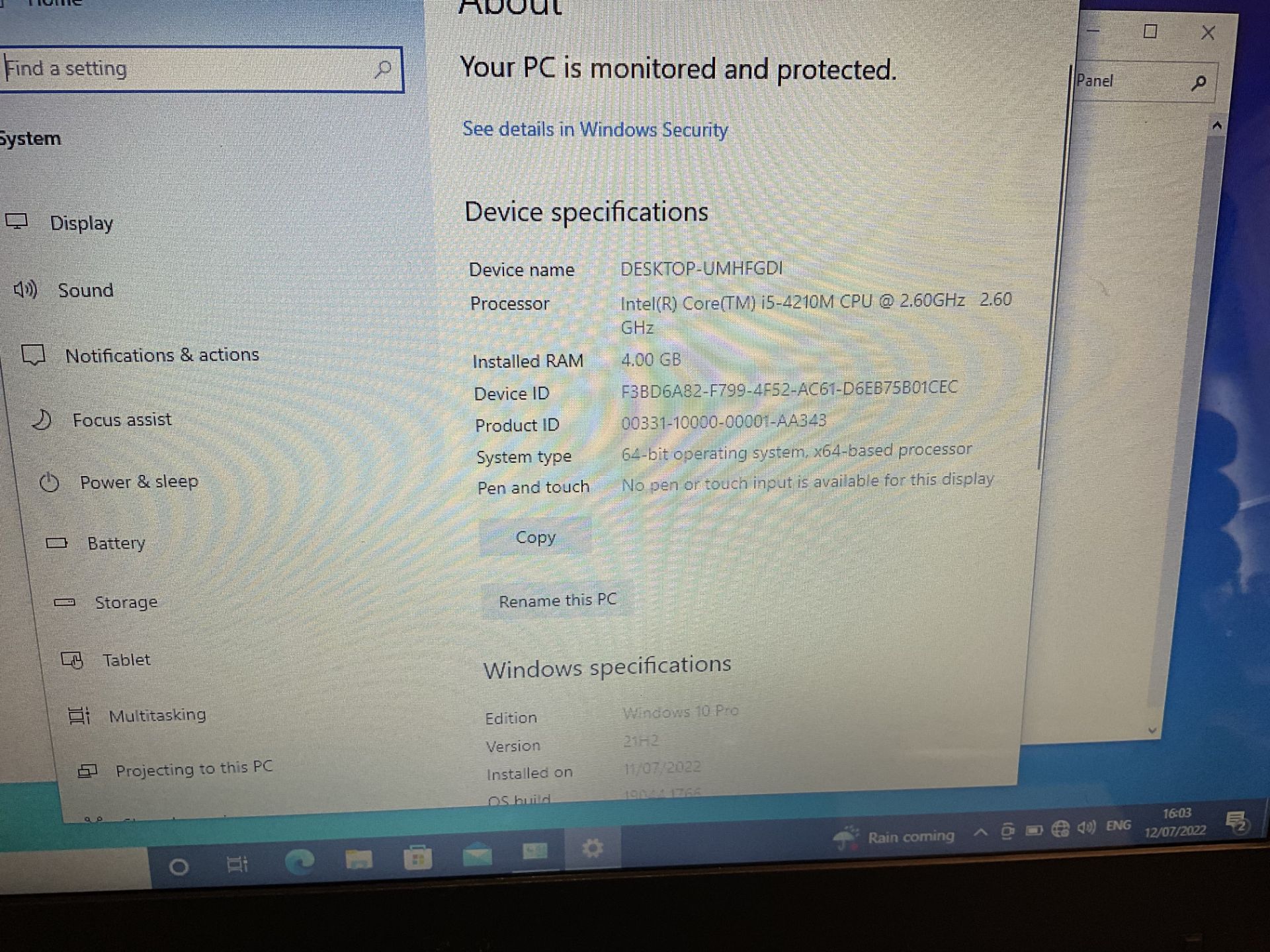Click 'See details in Windows Security' link
1270x952 pixels.
point(596,130)
